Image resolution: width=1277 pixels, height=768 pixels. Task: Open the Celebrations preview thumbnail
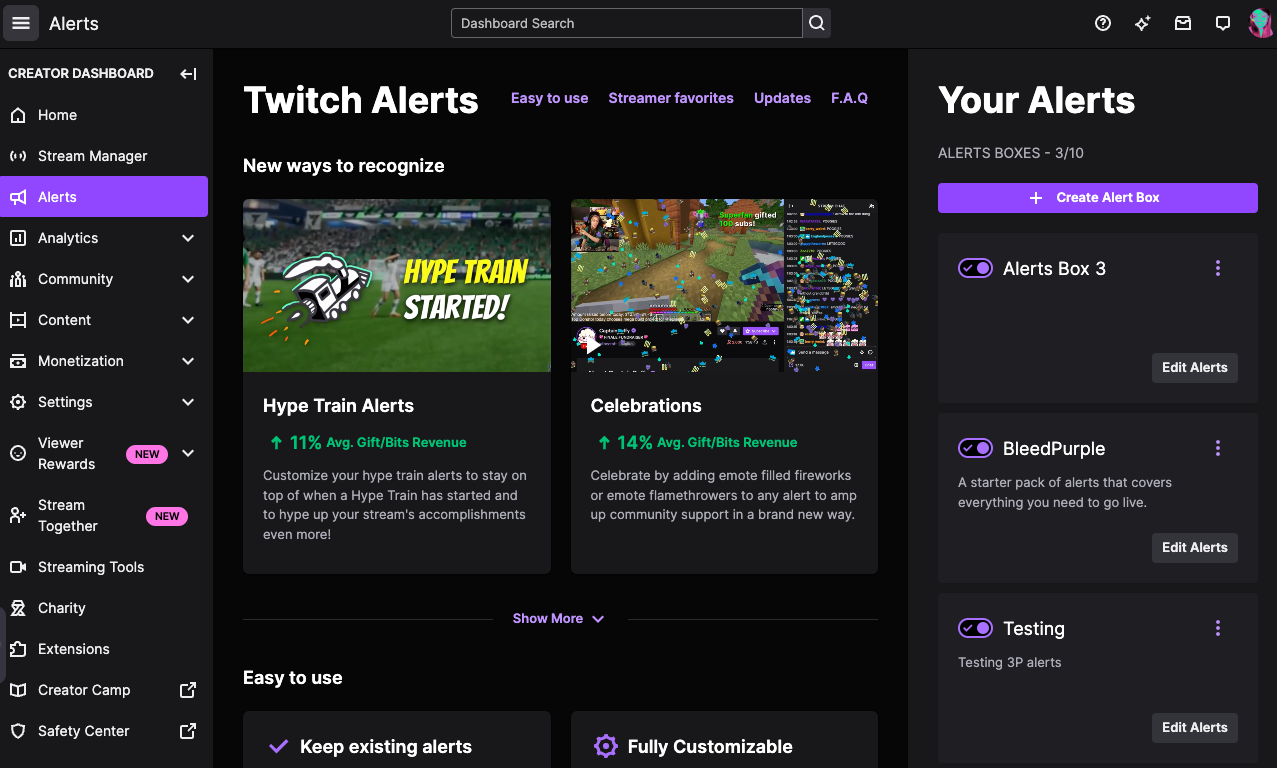pyautogui.click(x=724, y=286)
